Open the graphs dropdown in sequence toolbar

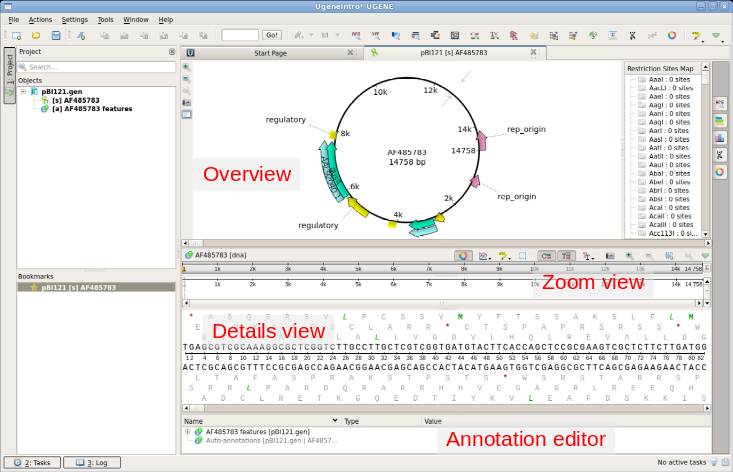point(484,256)
